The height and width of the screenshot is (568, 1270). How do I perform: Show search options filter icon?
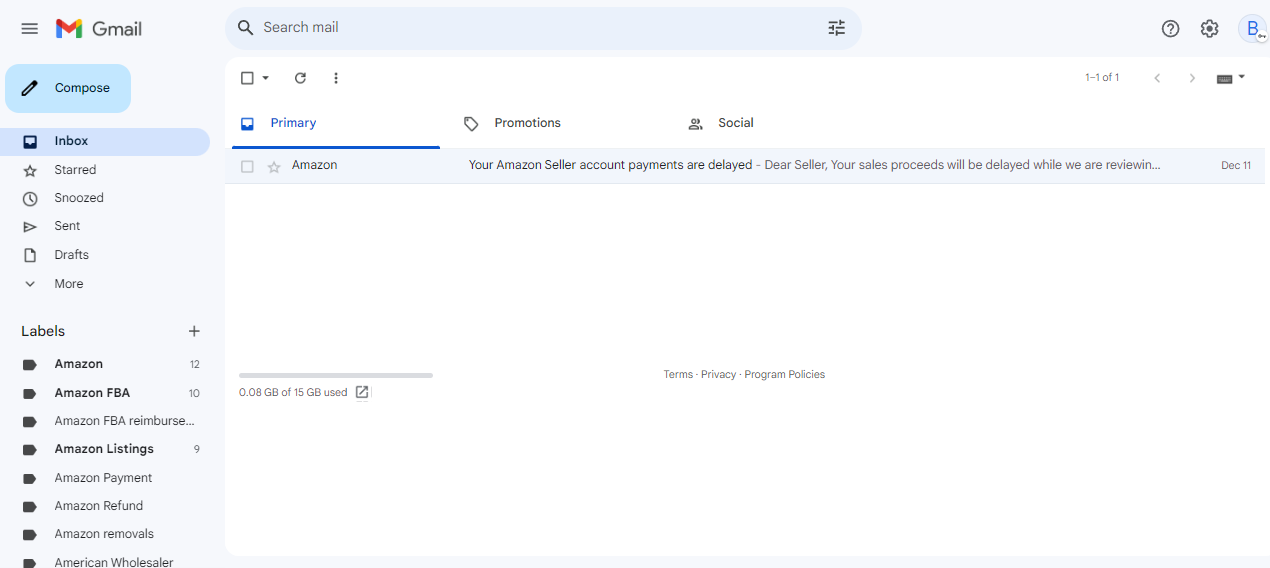(837, 28)
